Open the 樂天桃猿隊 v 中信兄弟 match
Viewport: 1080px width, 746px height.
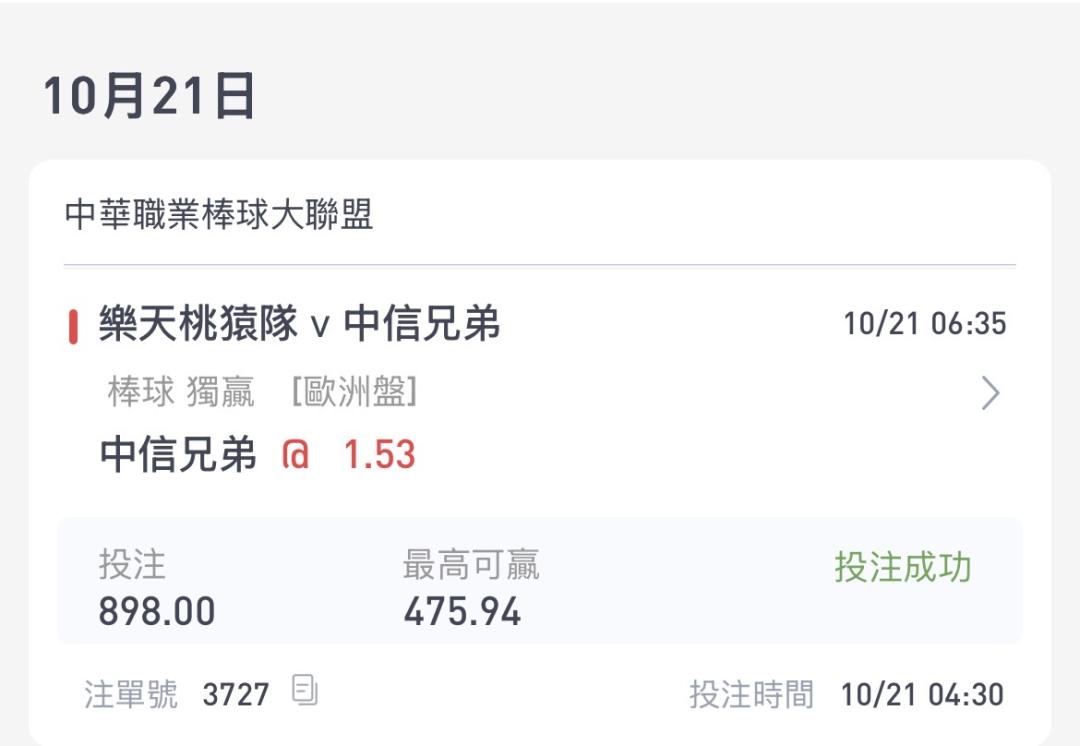tap(299, 325)
